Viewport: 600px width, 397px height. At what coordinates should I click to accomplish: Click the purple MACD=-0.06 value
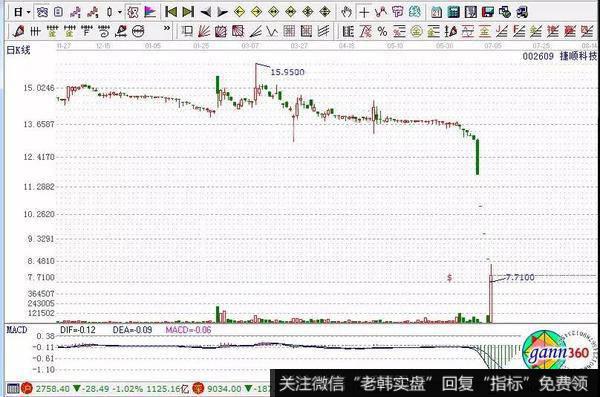pos(188,330)
